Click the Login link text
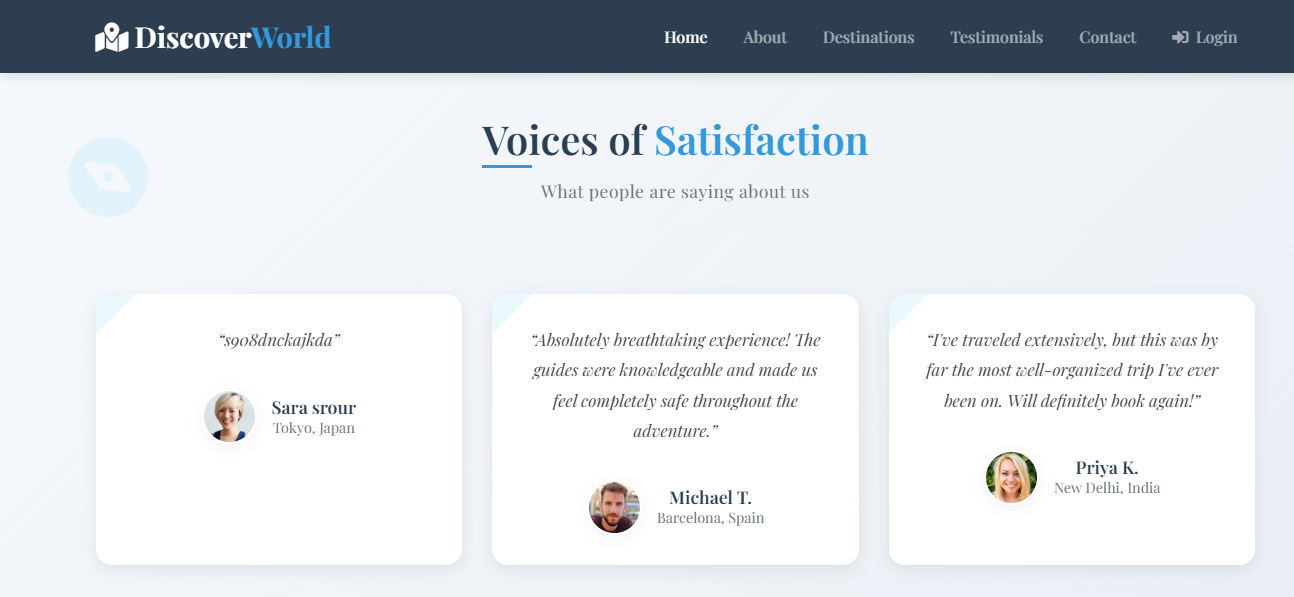The image size is (1294, 597). (1216, 37)
